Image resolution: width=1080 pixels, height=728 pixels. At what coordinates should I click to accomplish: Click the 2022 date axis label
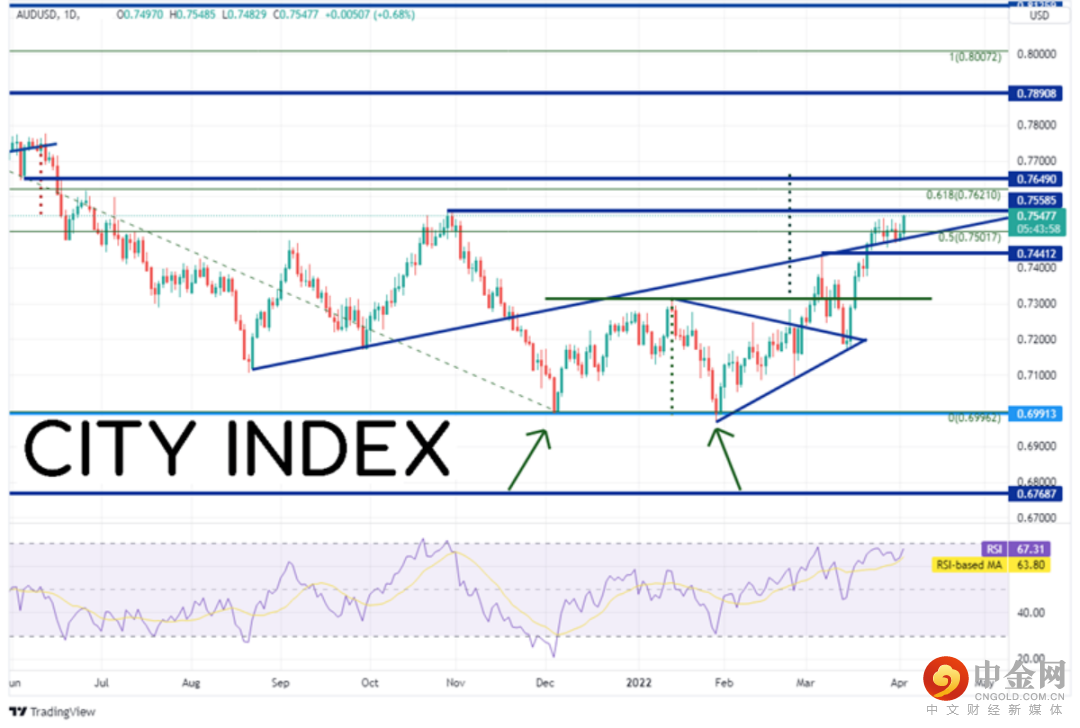[x=638, y=683]
